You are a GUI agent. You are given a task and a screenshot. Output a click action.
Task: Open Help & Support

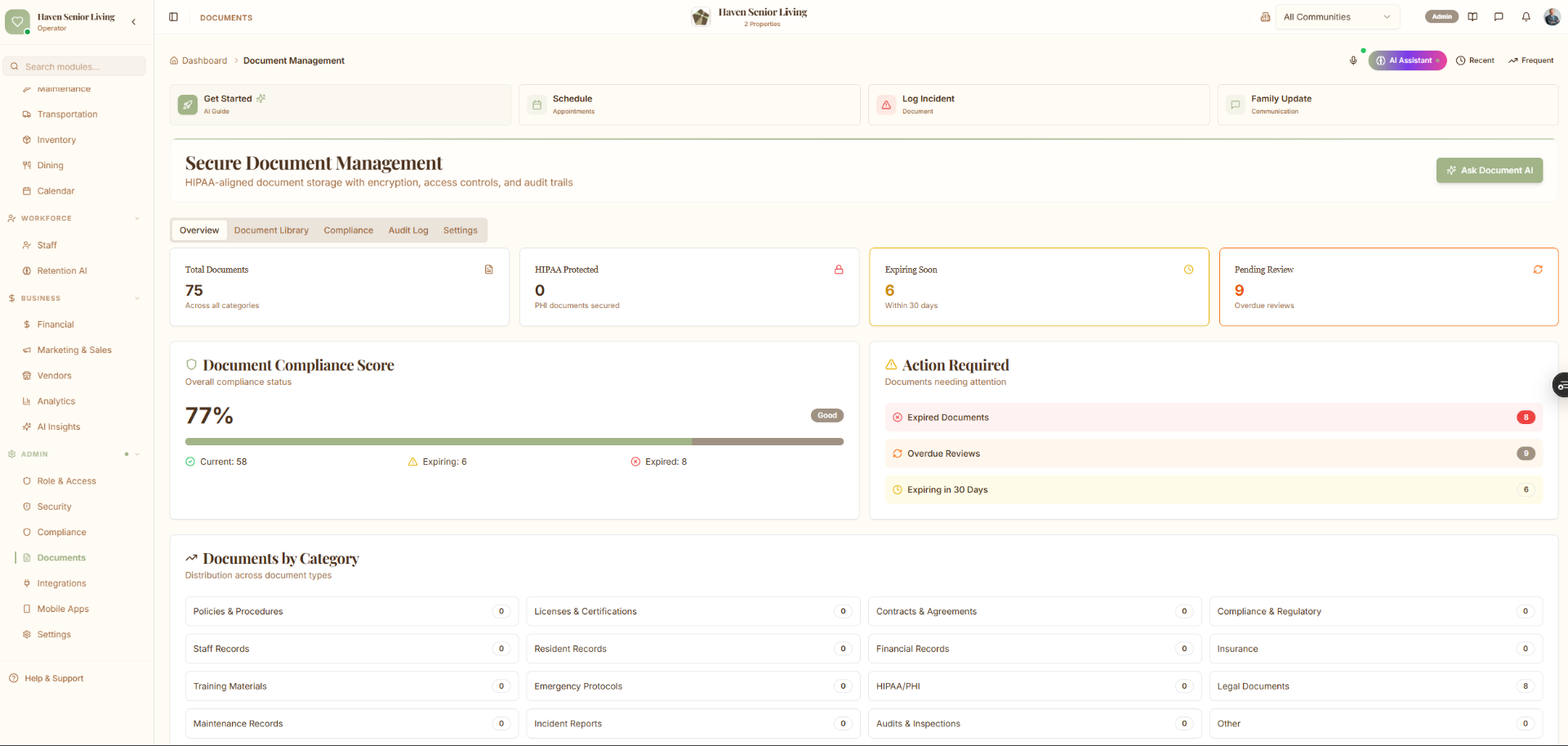pos(54,678)
